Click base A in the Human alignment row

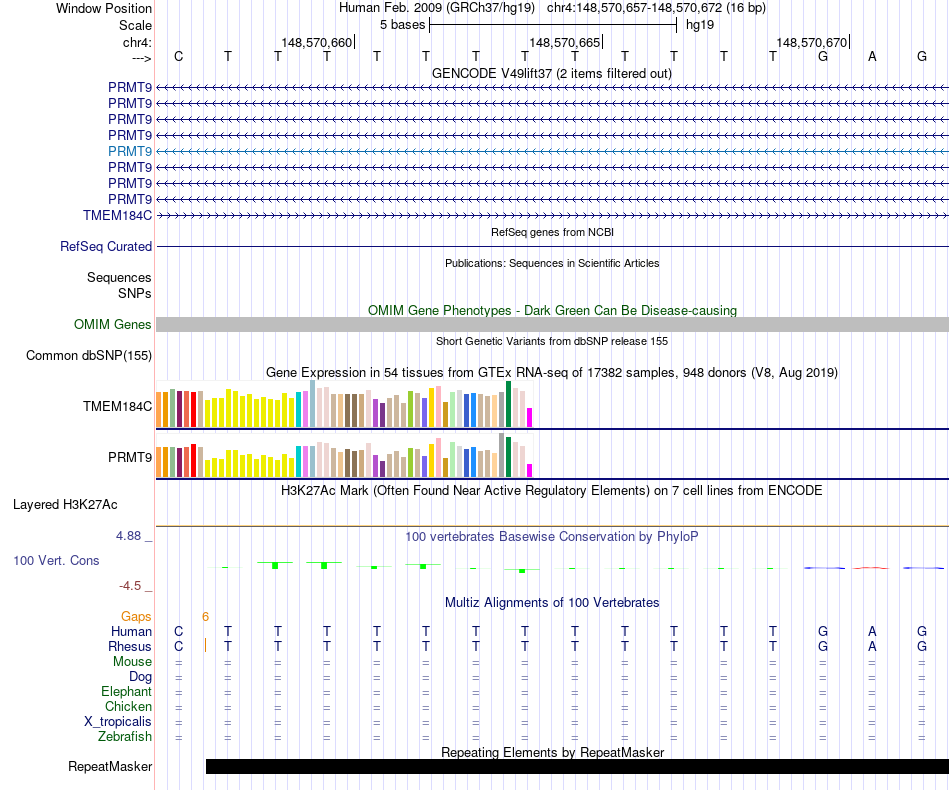[x=872, y=632]
